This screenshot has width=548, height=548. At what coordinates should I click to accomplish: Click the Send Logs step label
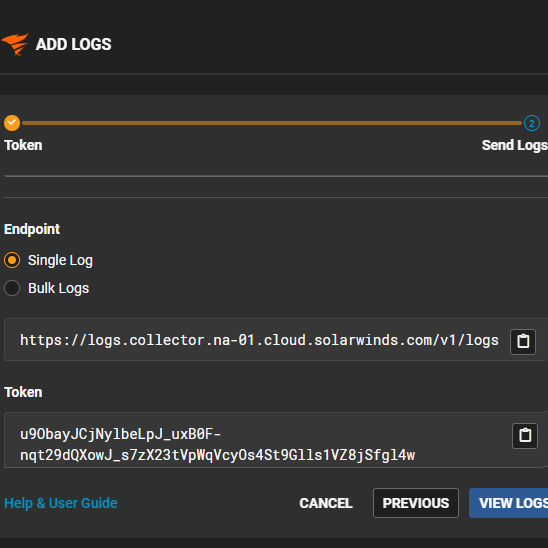[514, 145]
